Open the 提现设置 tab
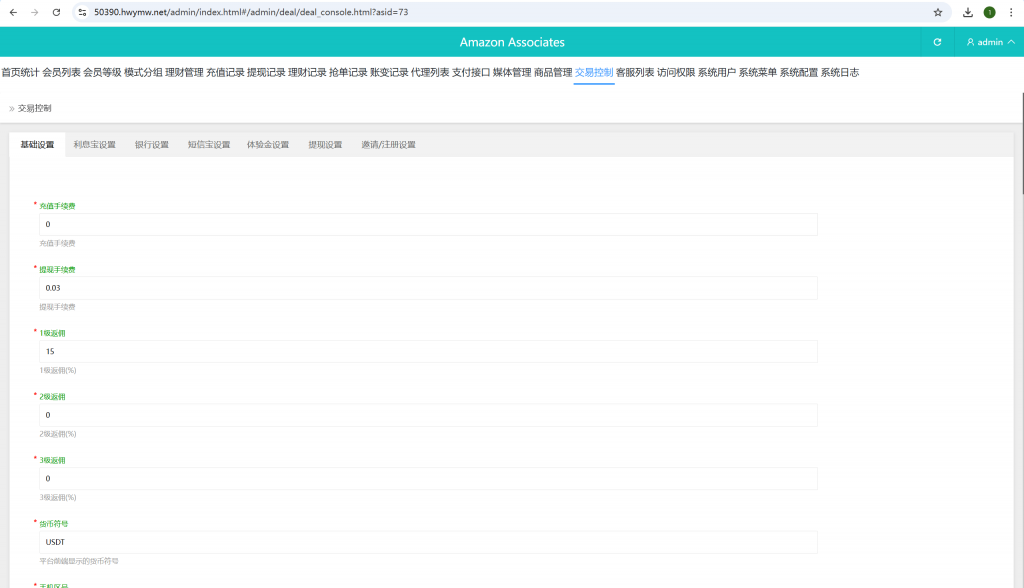Viewport: 1024px width, 588px height. click(x=325, y=145)
